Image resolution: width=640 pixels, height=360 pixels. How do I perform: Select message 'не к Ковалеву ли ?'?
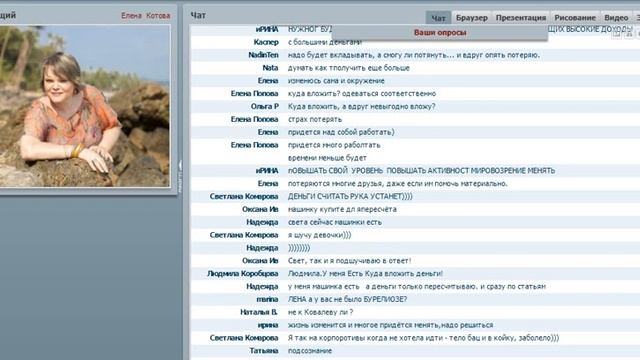coord(320,312)
